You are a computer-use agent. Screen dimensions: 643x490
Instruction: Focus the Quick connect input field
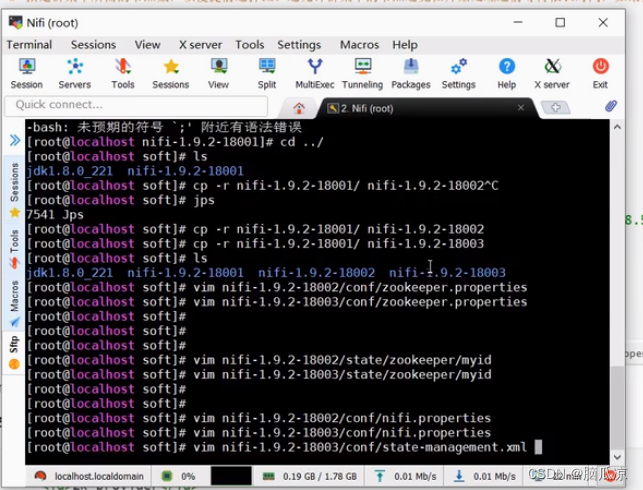pyautogui.click(x=136, y=105)
